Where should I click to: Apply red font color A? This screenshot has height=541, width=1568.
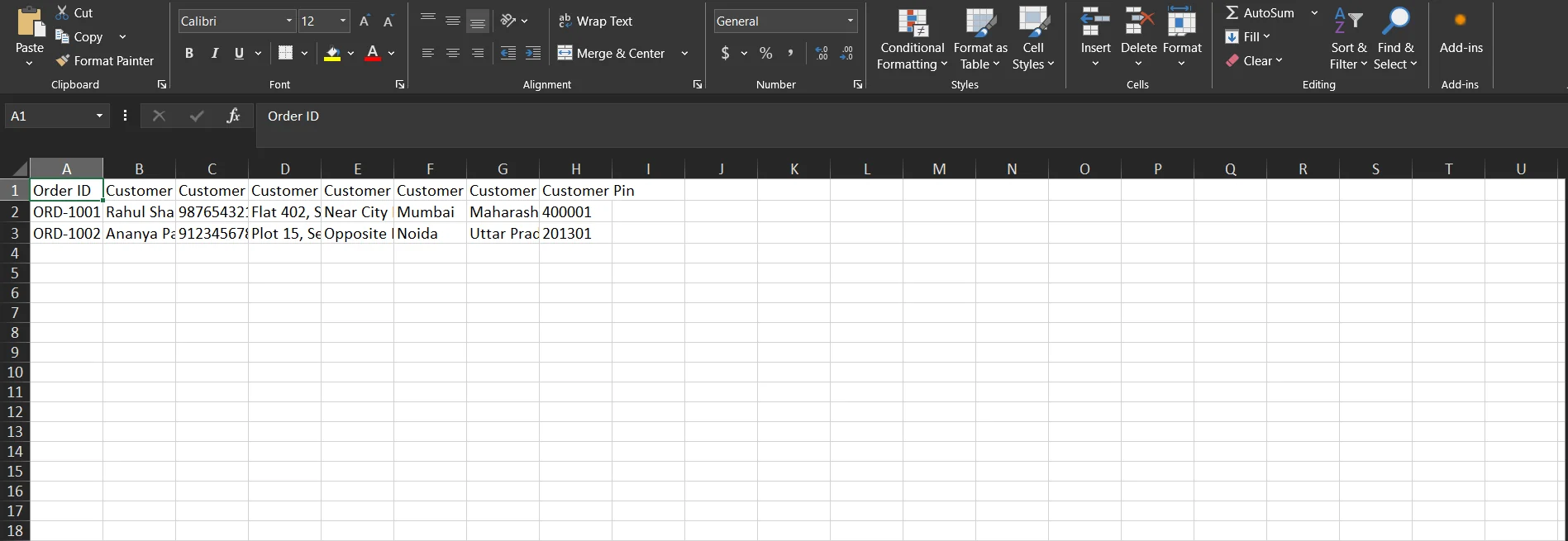[373, 54]
